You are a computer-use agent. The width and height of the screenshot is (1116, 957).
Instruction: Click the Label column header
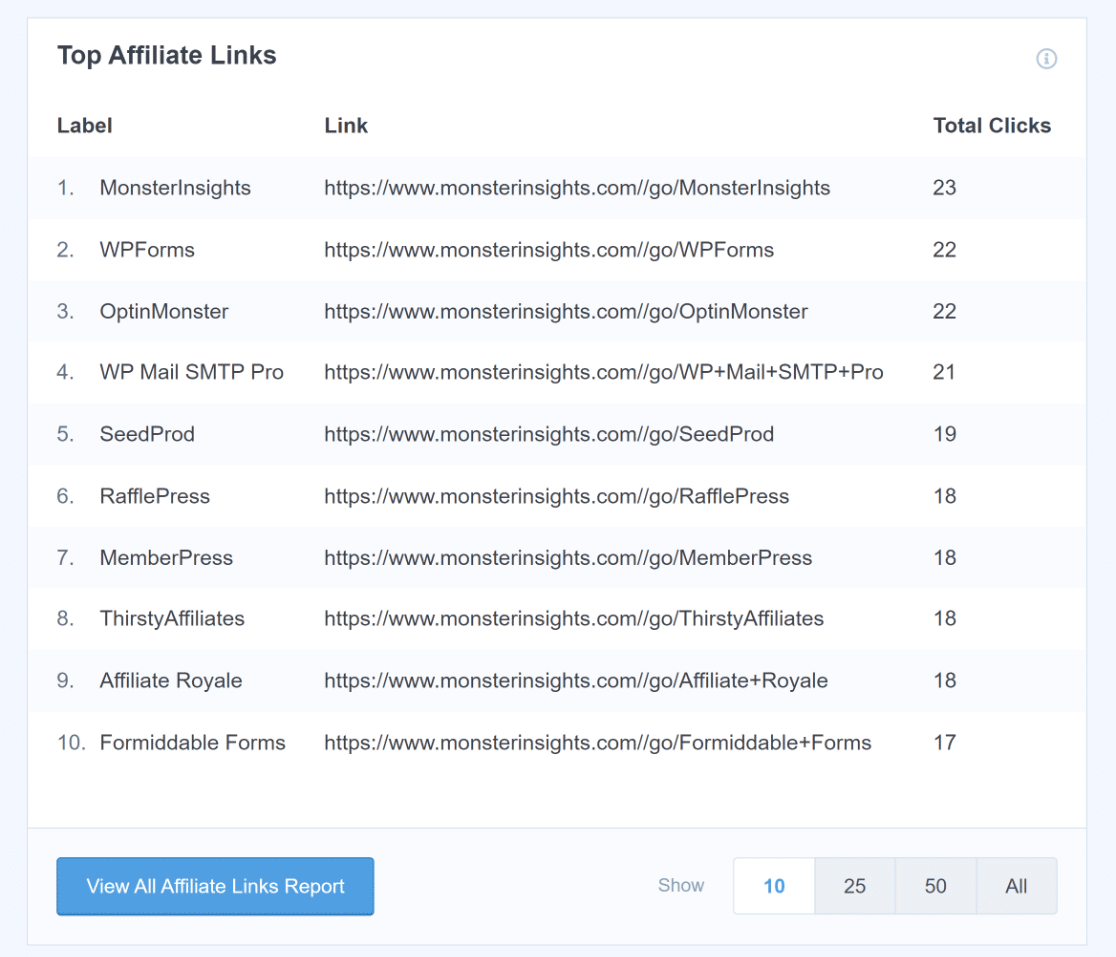(85, 126)
